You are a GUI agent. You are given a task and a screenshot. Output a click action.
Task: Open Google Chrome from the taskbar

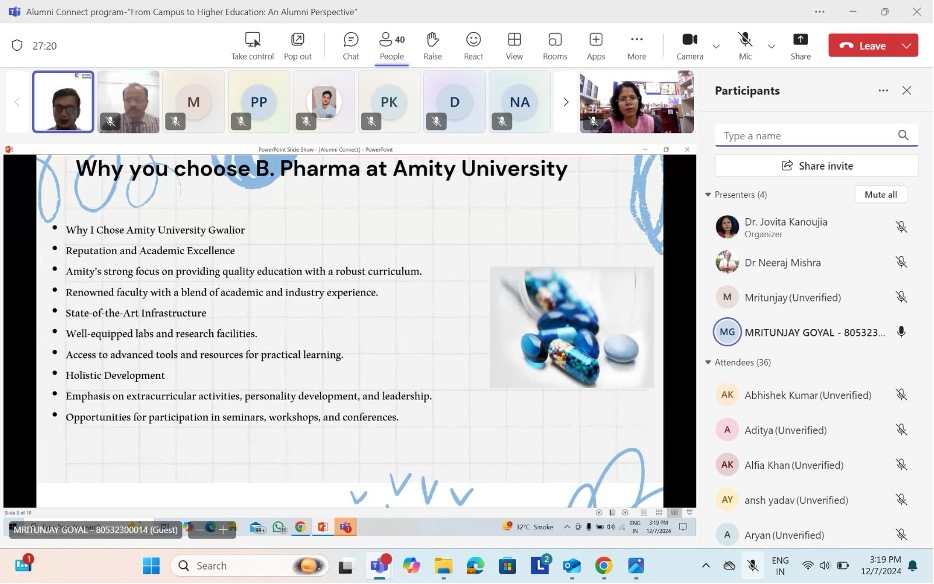coord(603,566)
